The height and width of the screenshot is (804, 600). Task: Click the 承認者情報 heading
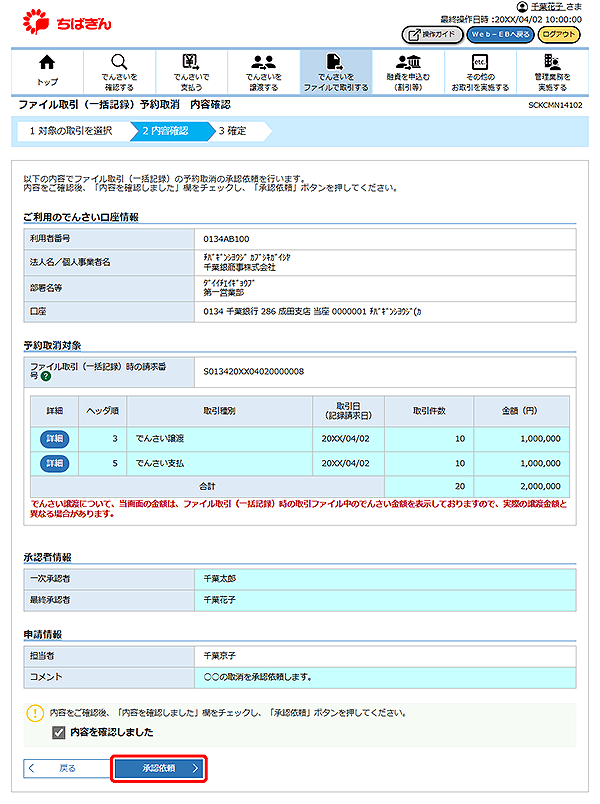[47, 557]
